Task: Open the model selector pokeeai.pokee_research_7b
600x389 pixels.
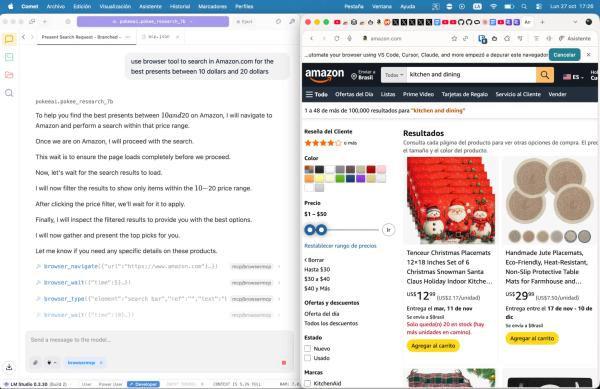Action: tap(153, 21)
